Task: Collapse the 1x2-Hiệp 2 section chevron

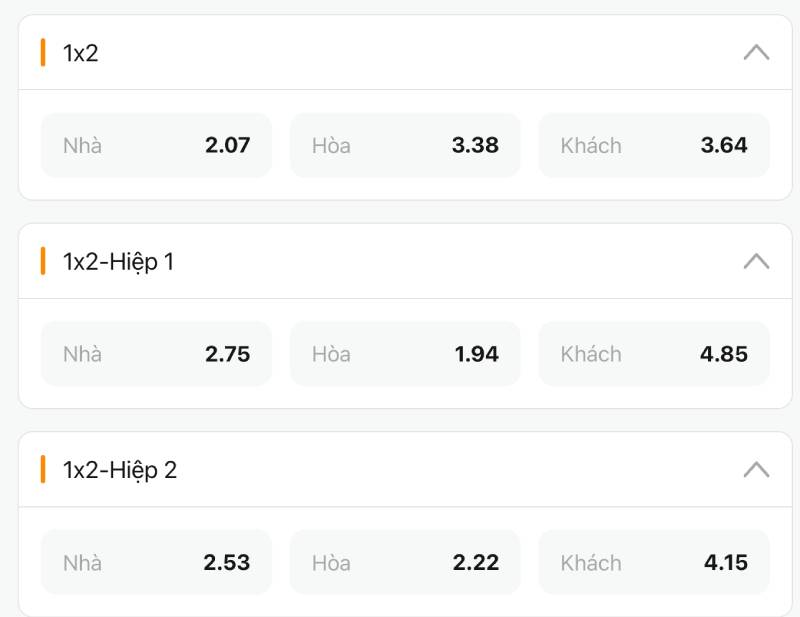Action: [756, 470]
